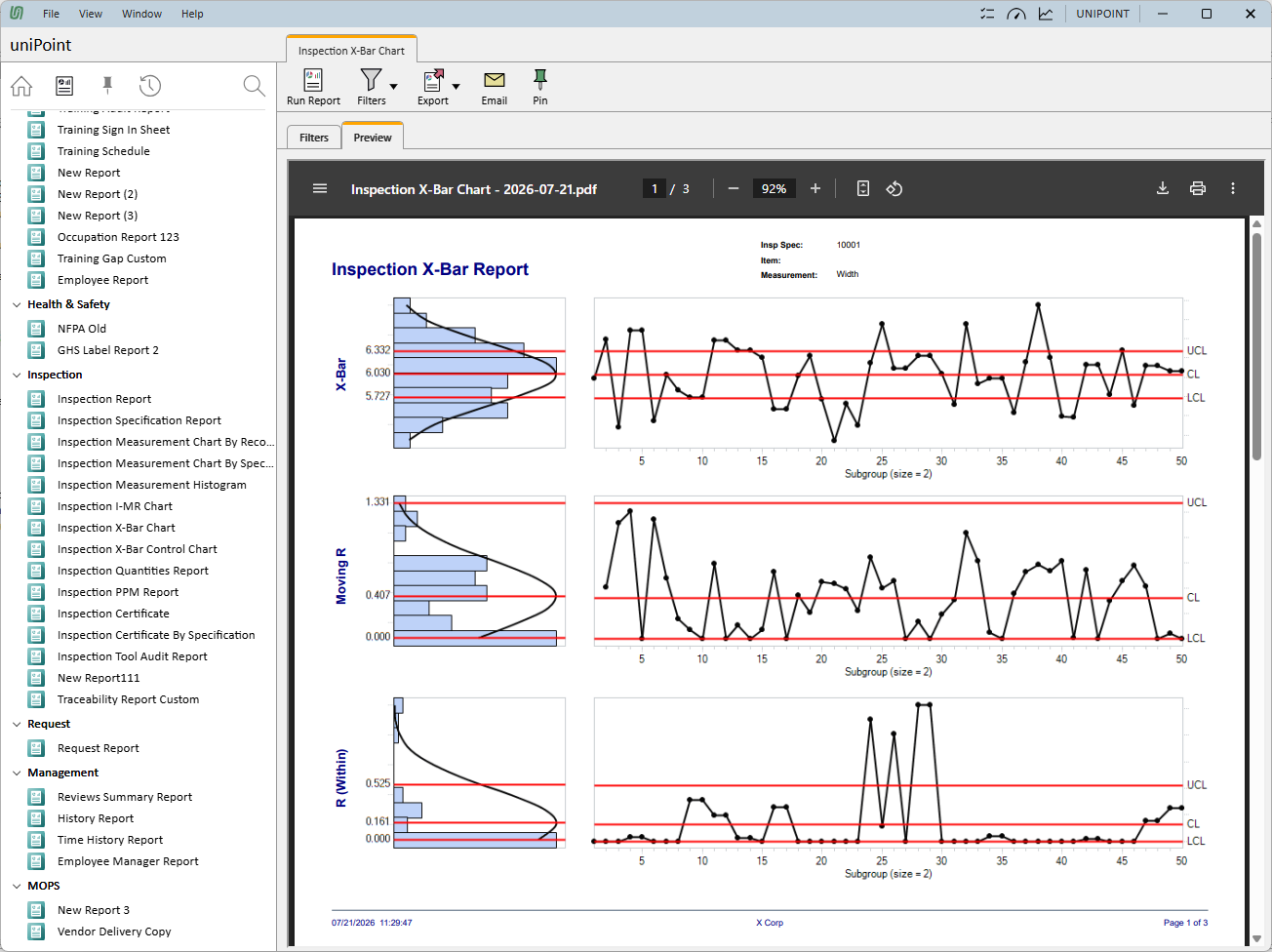Open Occupation Report 123
This screenshot has height=952, width=1272.
(118, 237)
